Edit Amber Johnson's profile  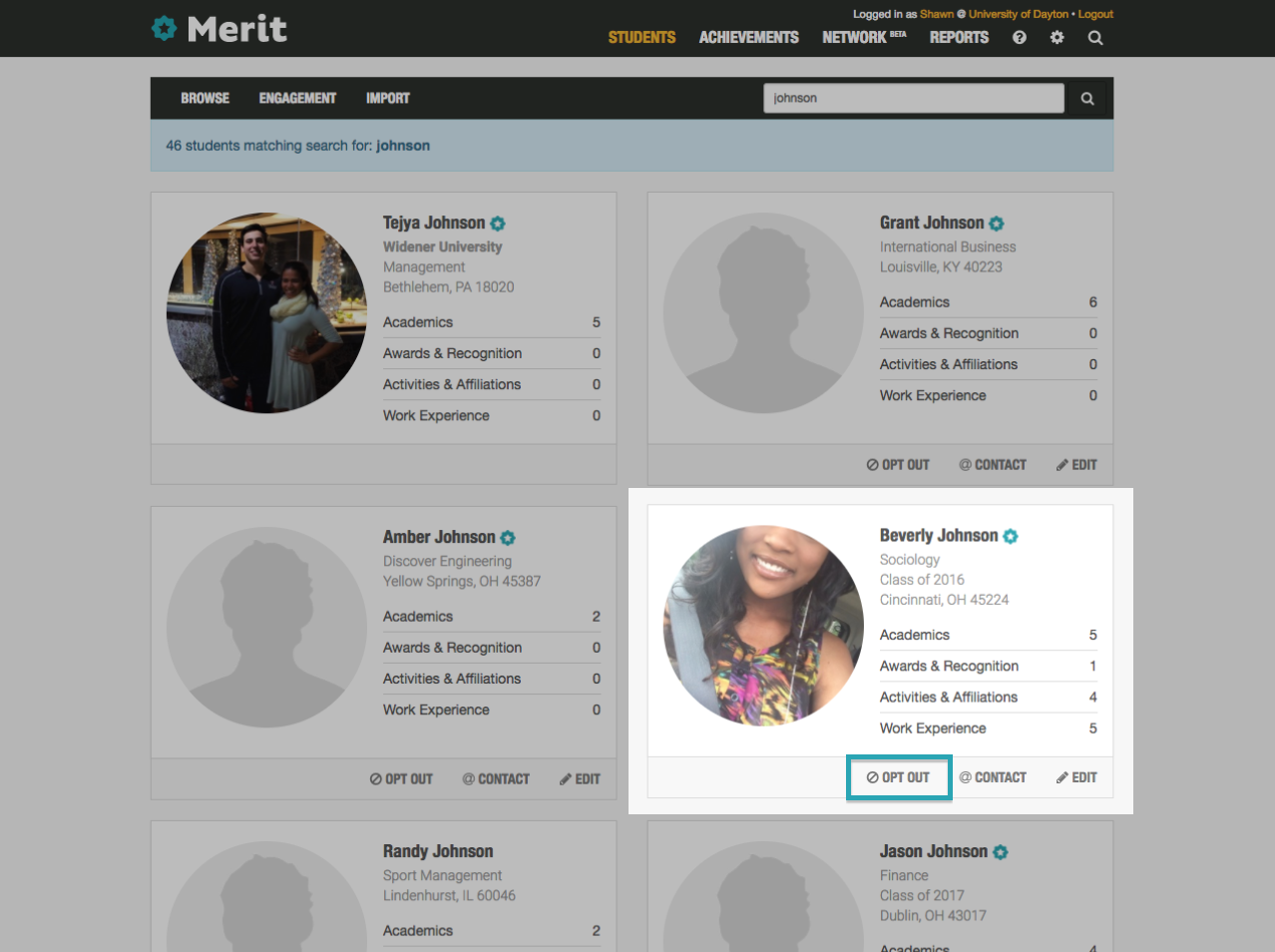[x=580, y=779]
